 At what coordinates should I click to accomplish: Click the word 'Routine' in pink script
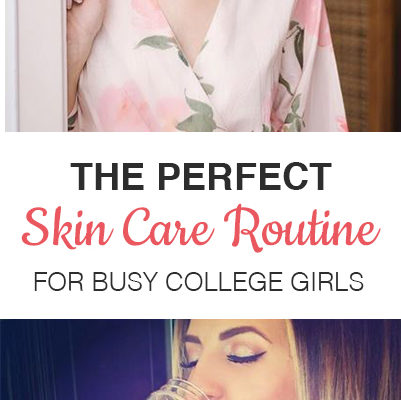click(x=302, y=228)
